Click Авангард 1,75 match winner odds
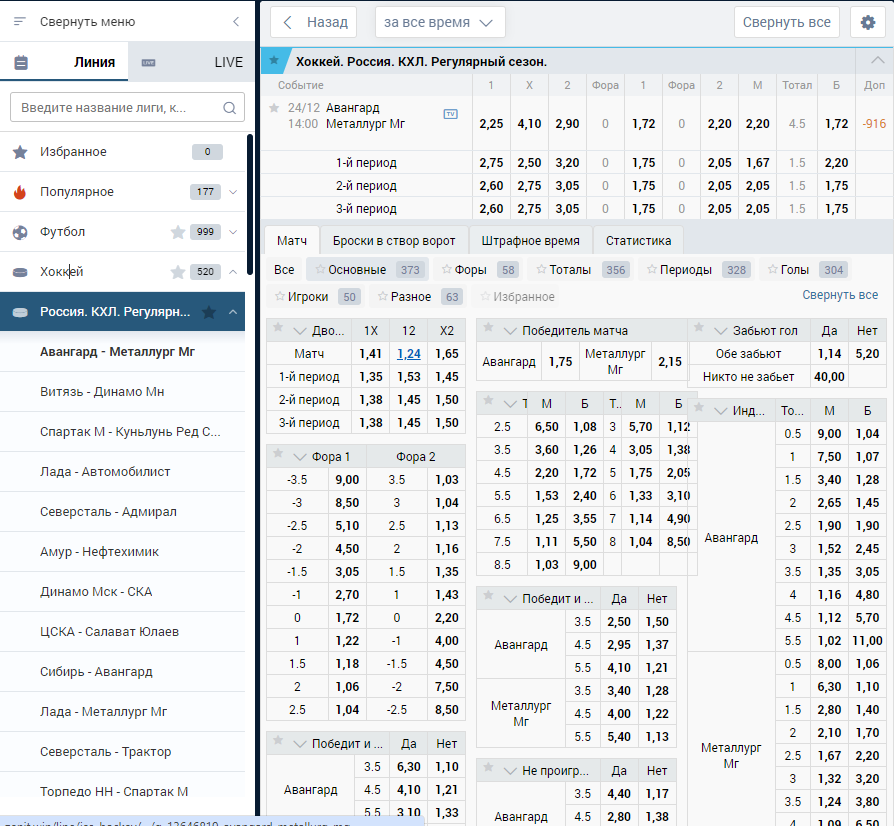Screen dimensions: 894x826 tap(560, 361)
